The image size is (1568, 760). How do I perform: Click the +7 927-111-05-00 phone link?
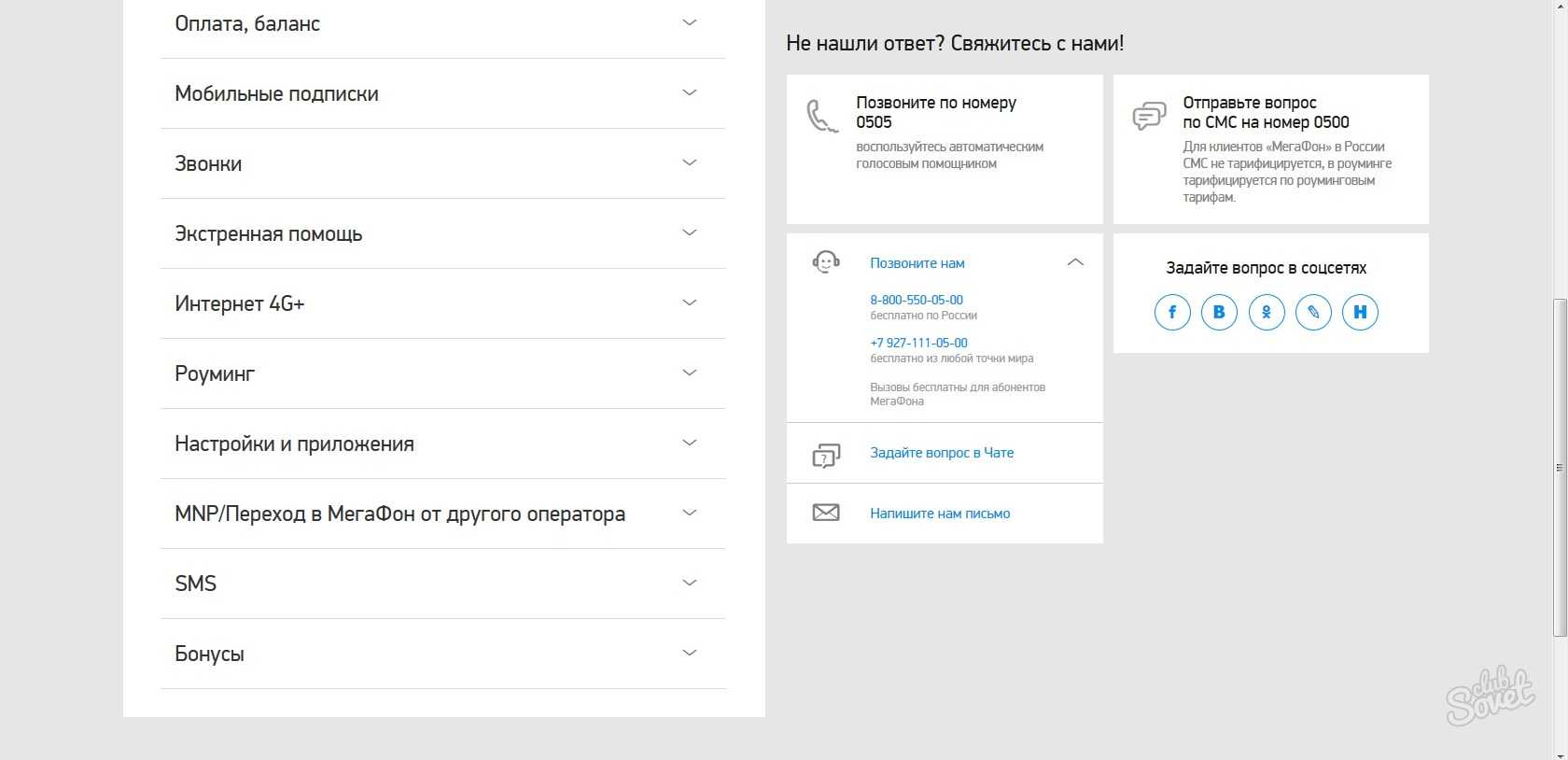tap(918, 343)
